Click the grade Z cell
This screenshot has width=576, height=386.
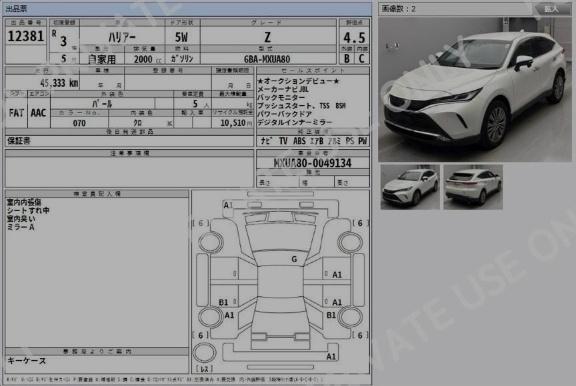[x=268, y=37]
